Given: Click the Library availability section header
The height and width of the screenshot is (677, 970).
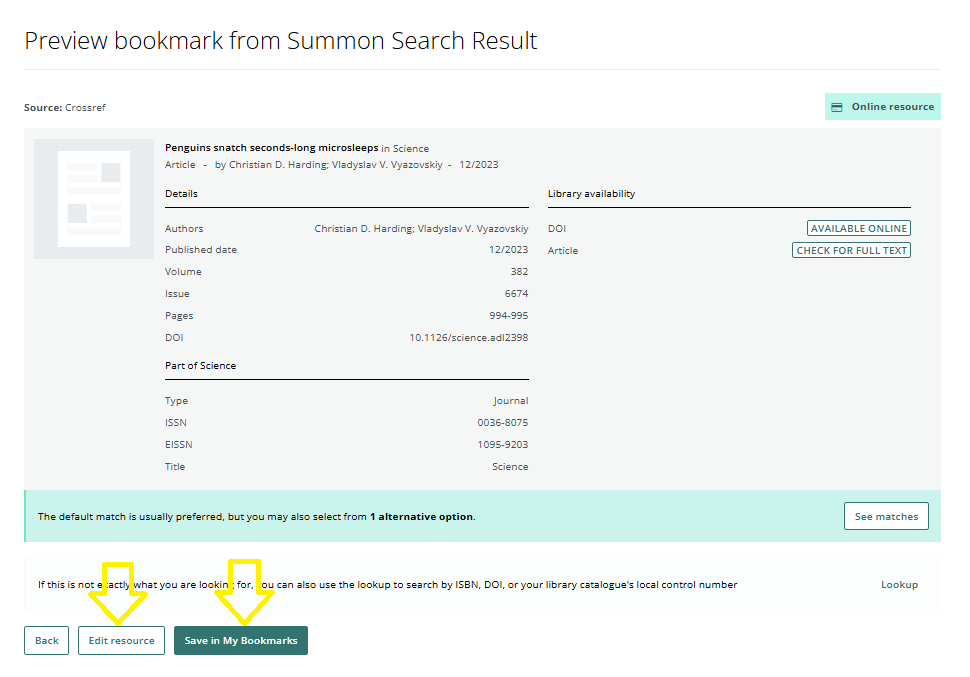Looking at the screenshot, I should (x=593, y=193).
